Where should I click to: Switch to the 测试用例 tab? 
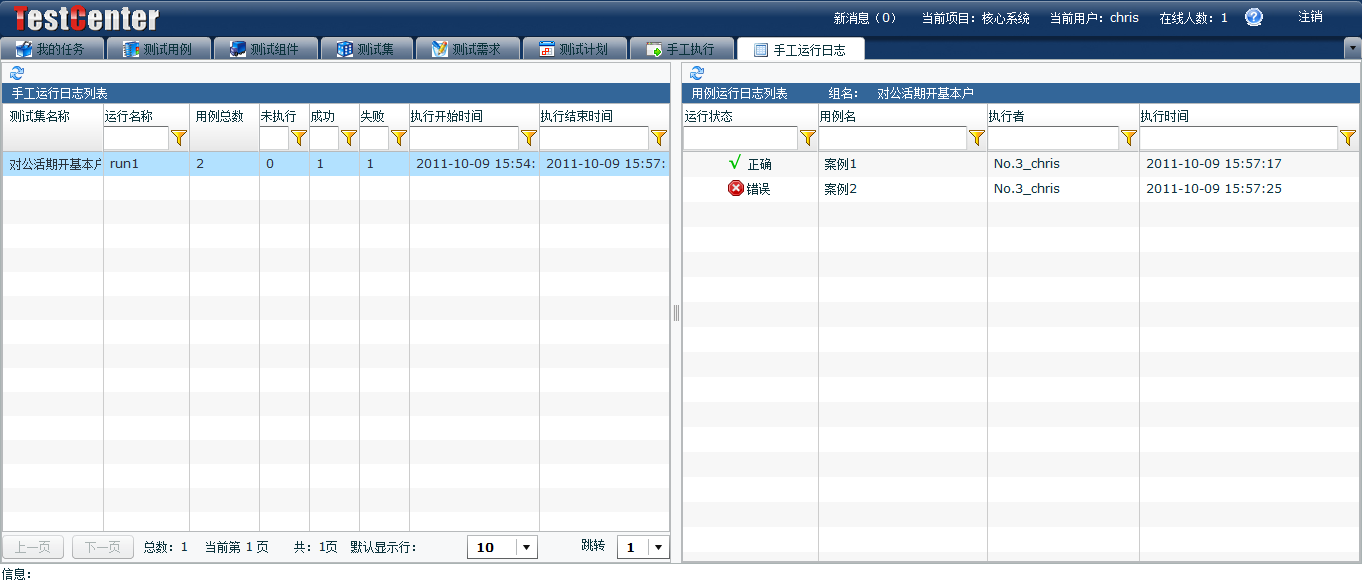pyautogui.click(x=157, y=49)
